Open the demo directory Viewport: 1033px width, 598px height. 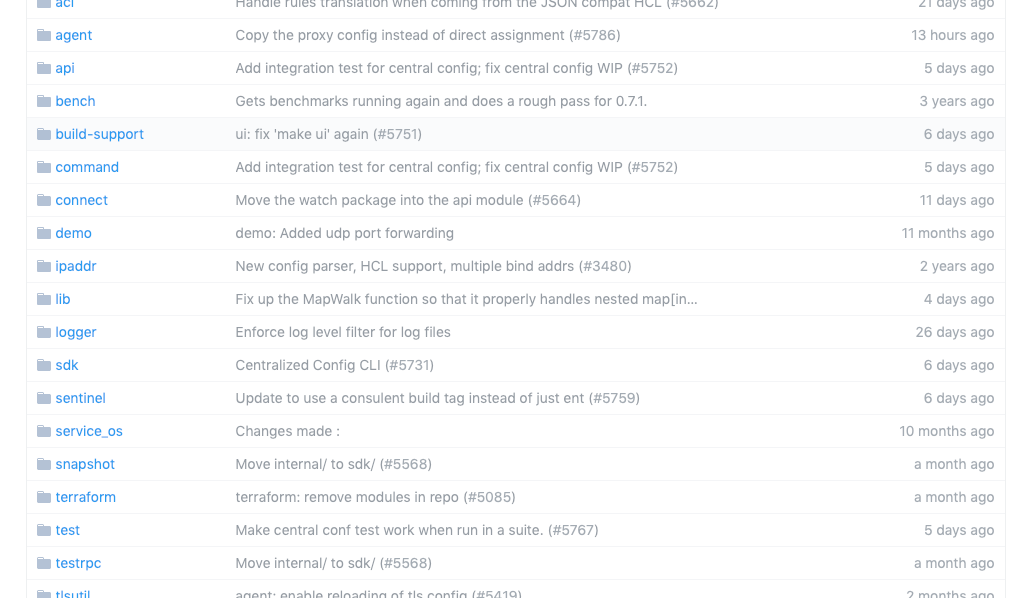(73, 233)
